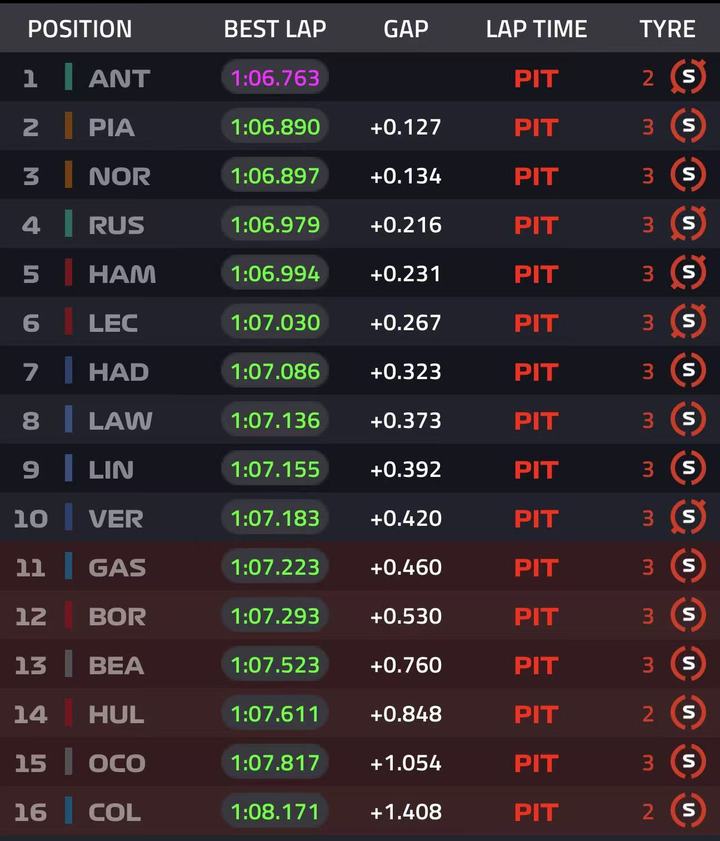Click the soft tyre icon in HUL's row
Screen dimensions: 720x841
pos(688,713)
